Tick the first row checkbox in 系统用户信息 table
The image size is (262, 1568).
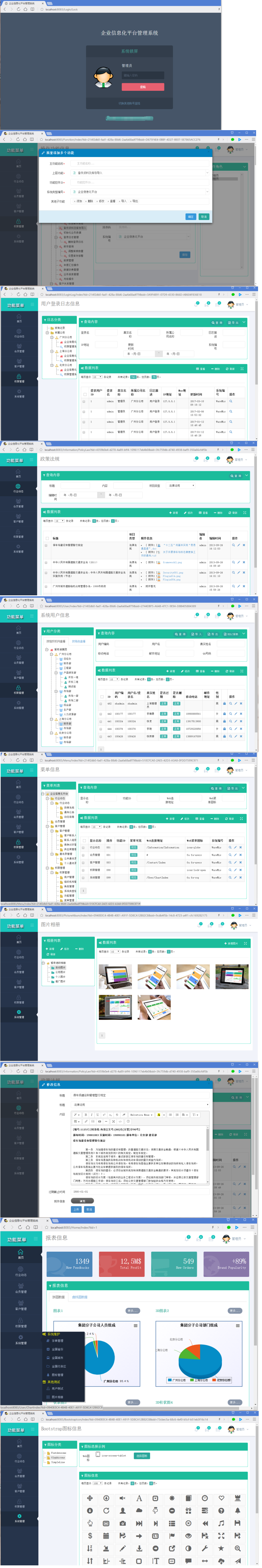pyautogui.click(x=101, y=704)
